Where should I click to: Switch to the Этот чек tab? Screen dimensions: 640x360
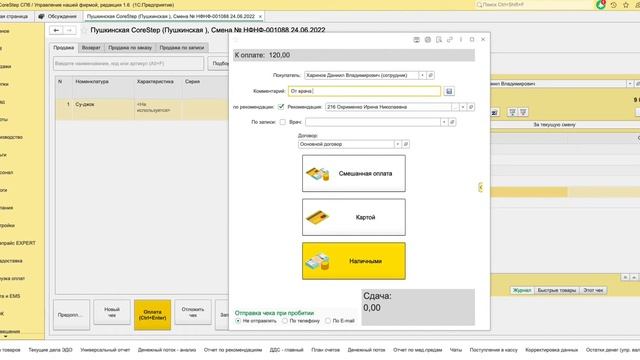pyautogui.click(x=593, y=290)
